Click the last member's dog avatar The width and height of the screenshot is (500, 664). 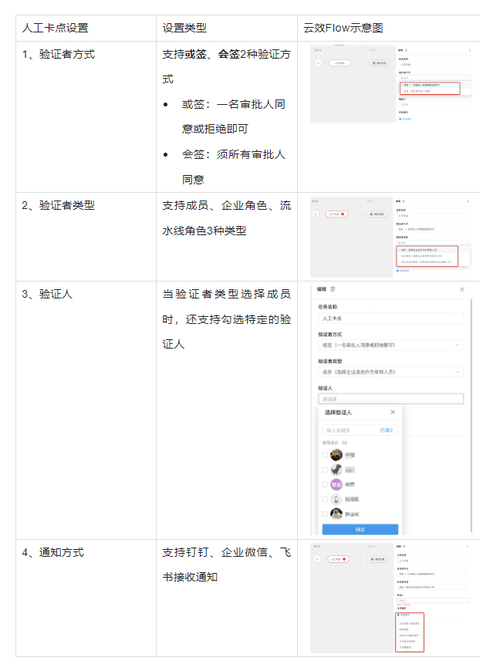coord(336,514)
